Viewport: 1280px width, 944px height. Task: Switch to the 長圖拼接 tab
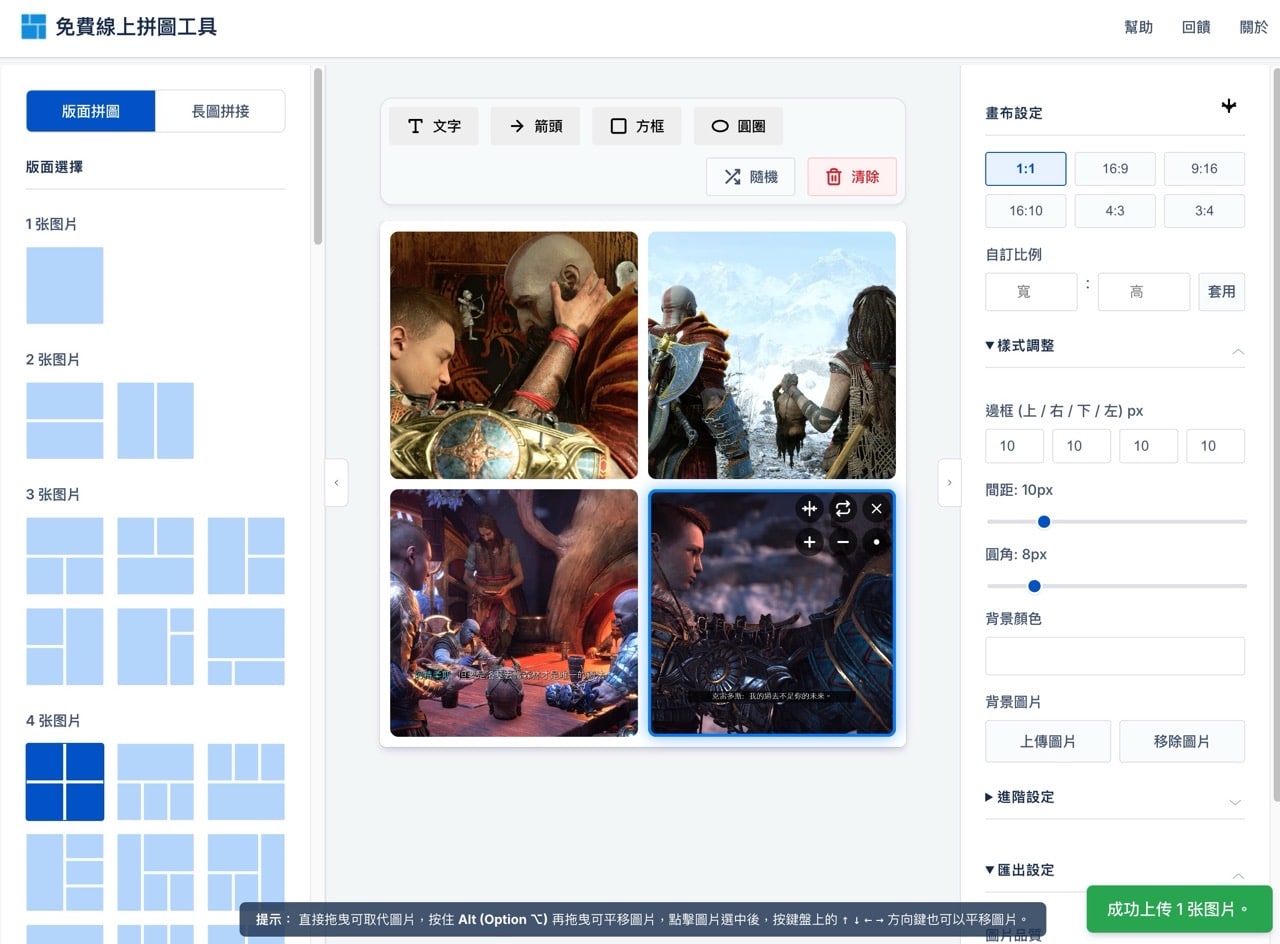pyautogui.click(x=220, y=111)
